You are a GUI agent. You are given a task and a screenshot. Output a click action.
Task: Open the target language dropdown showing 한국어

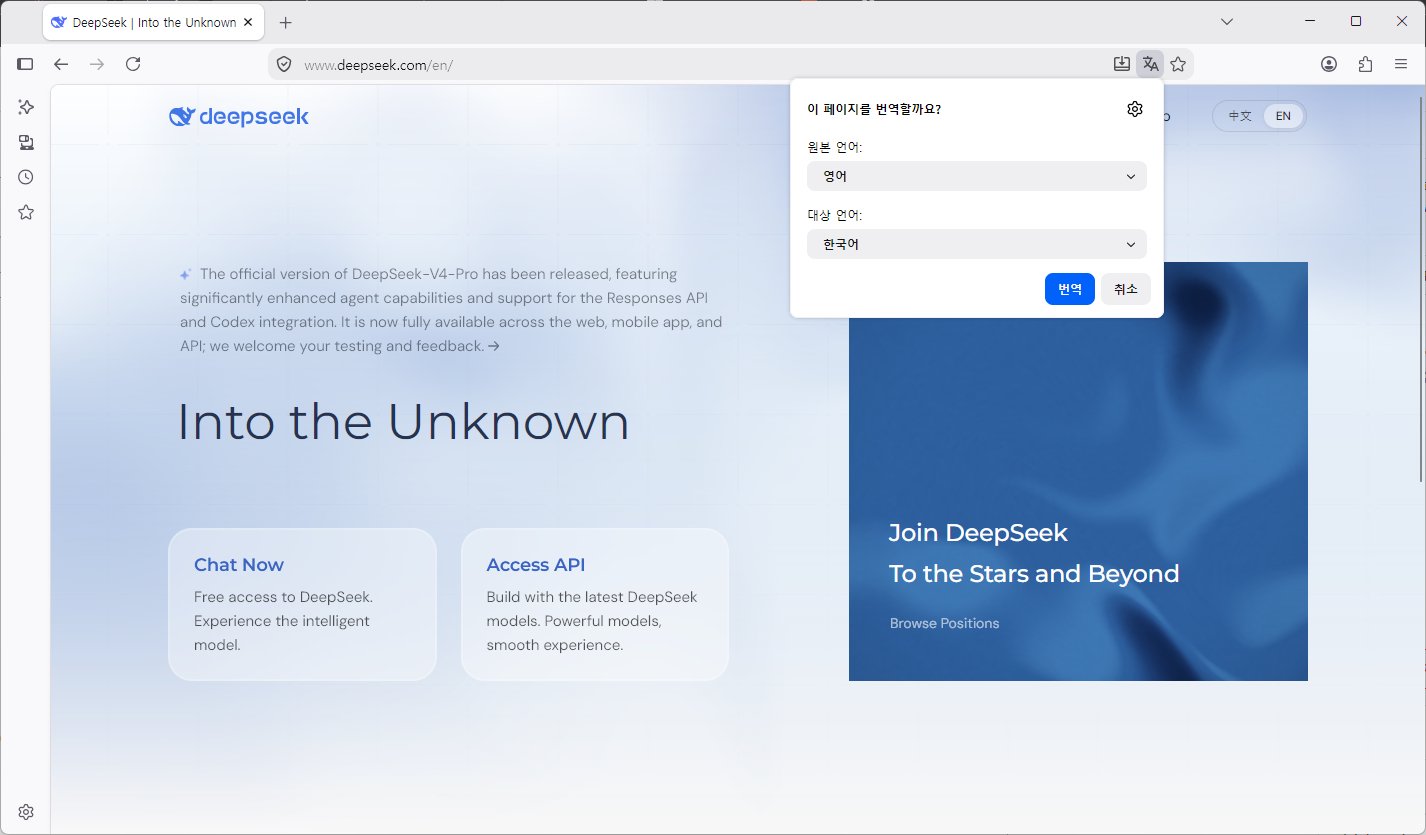pos(977,244)
